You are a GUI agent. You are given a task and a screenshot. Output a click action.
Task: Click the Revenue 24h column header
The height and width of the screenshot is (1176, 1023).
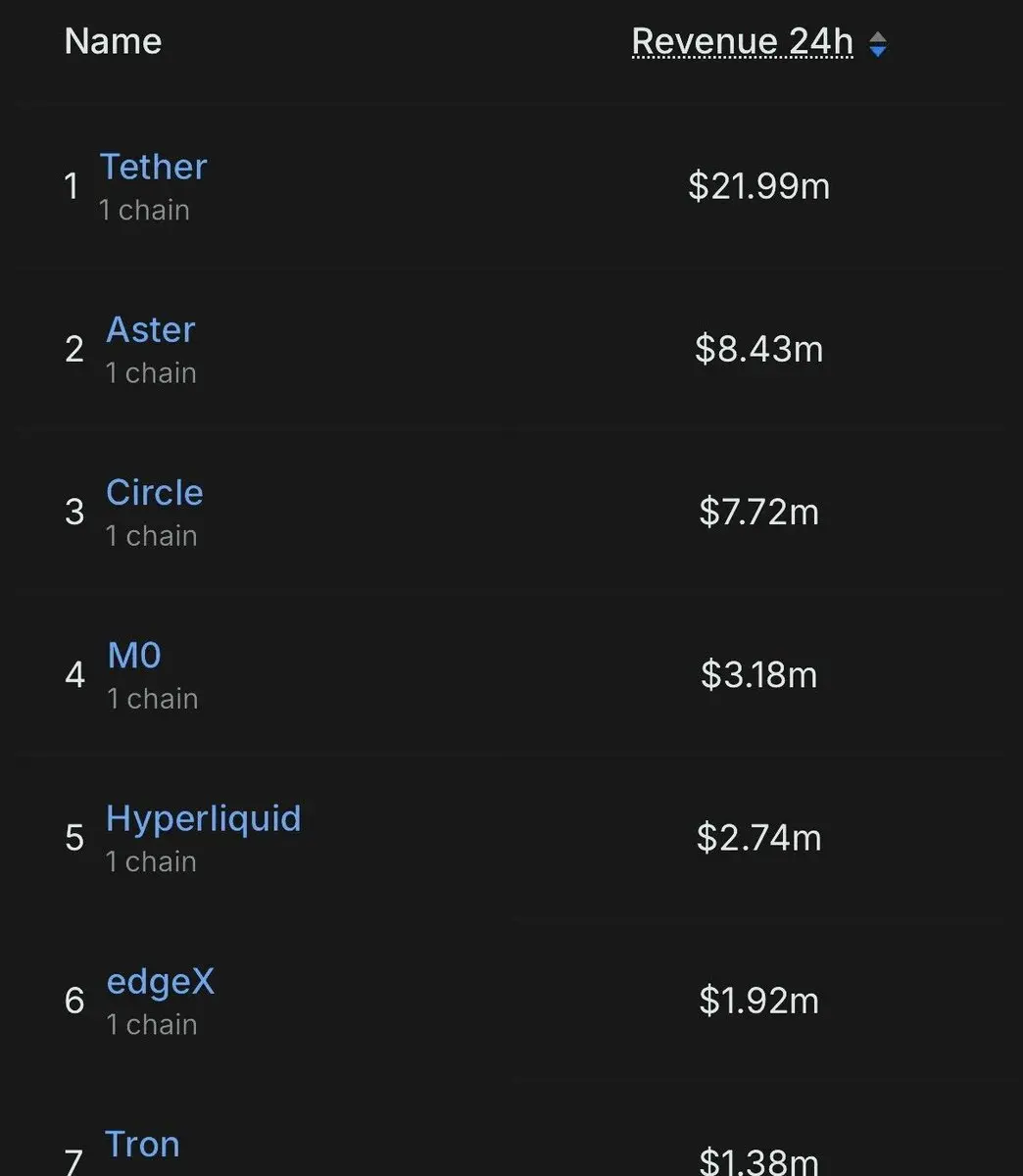tap(742, 41)
